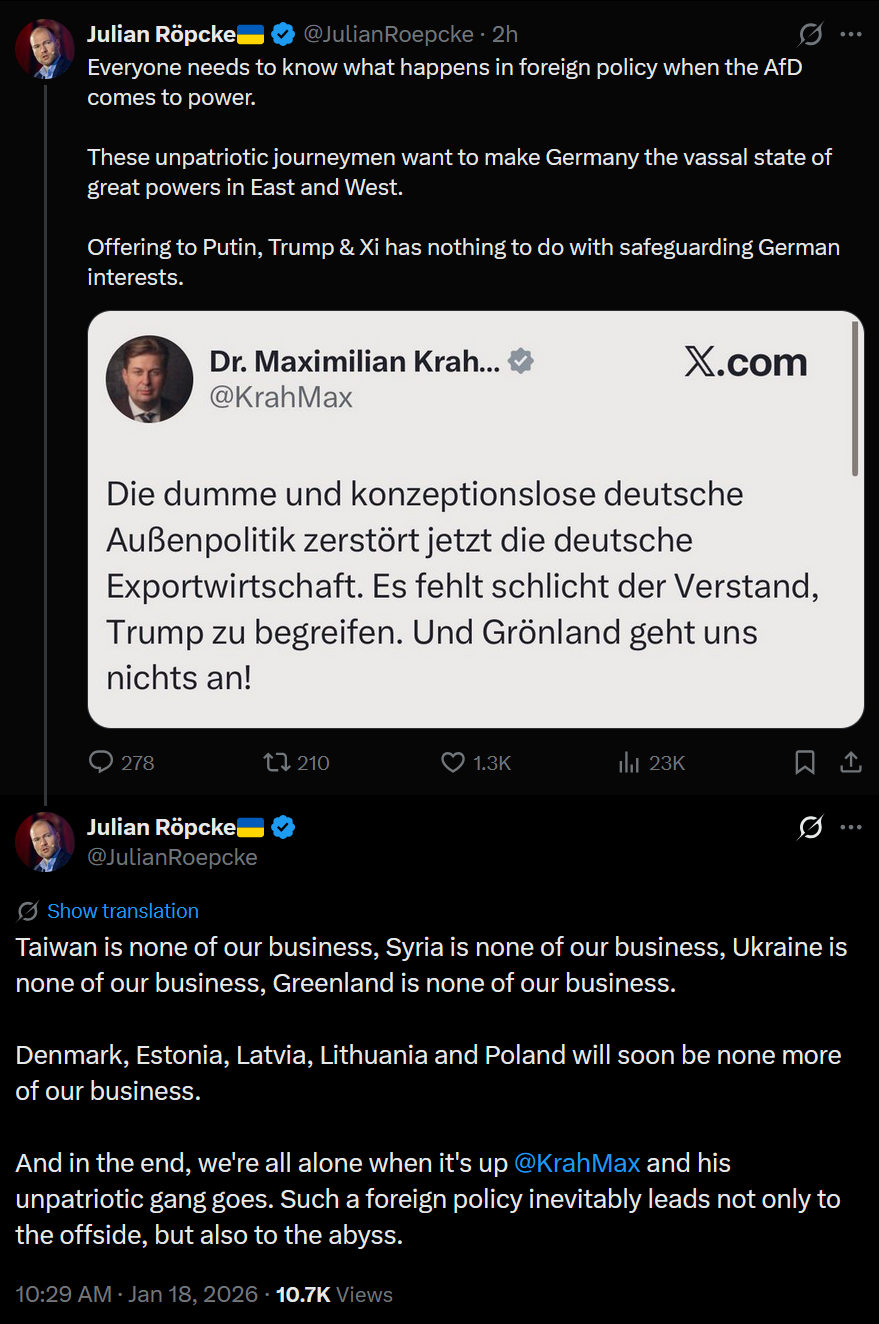Click the Grok icon on the top tweet
The height and width of the screenshot is (1324, 879).
click(811, 34)
